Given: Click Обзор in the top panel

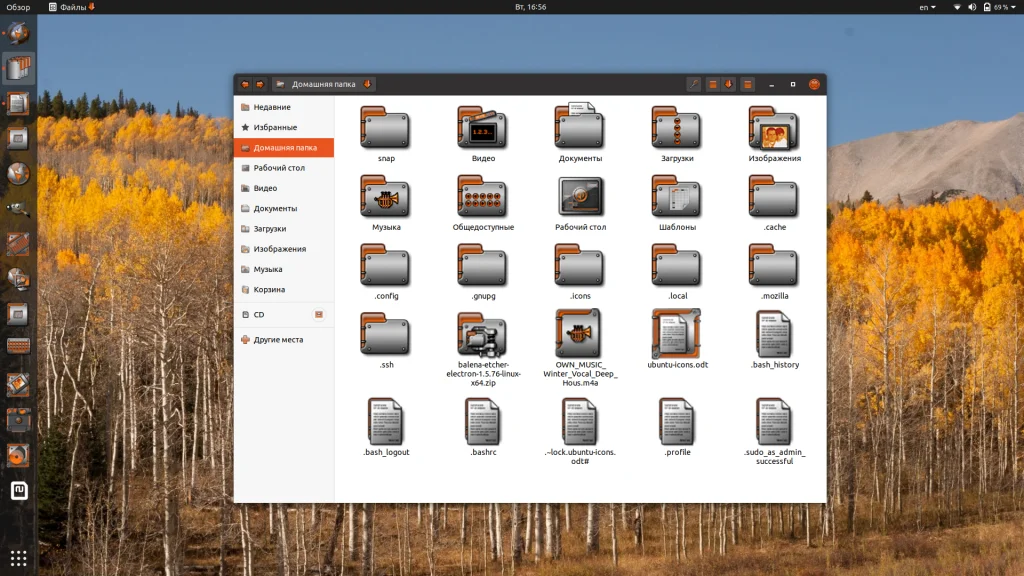Looking at the screenshot, I should [x=18, y=7].
